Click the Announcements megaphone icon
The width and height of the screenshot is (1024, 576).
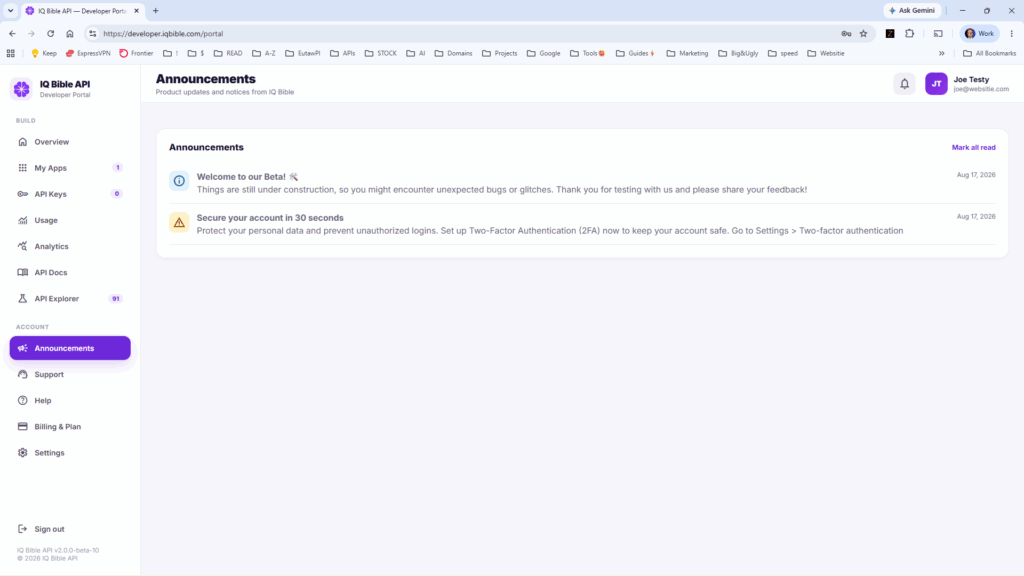(23, 348)
